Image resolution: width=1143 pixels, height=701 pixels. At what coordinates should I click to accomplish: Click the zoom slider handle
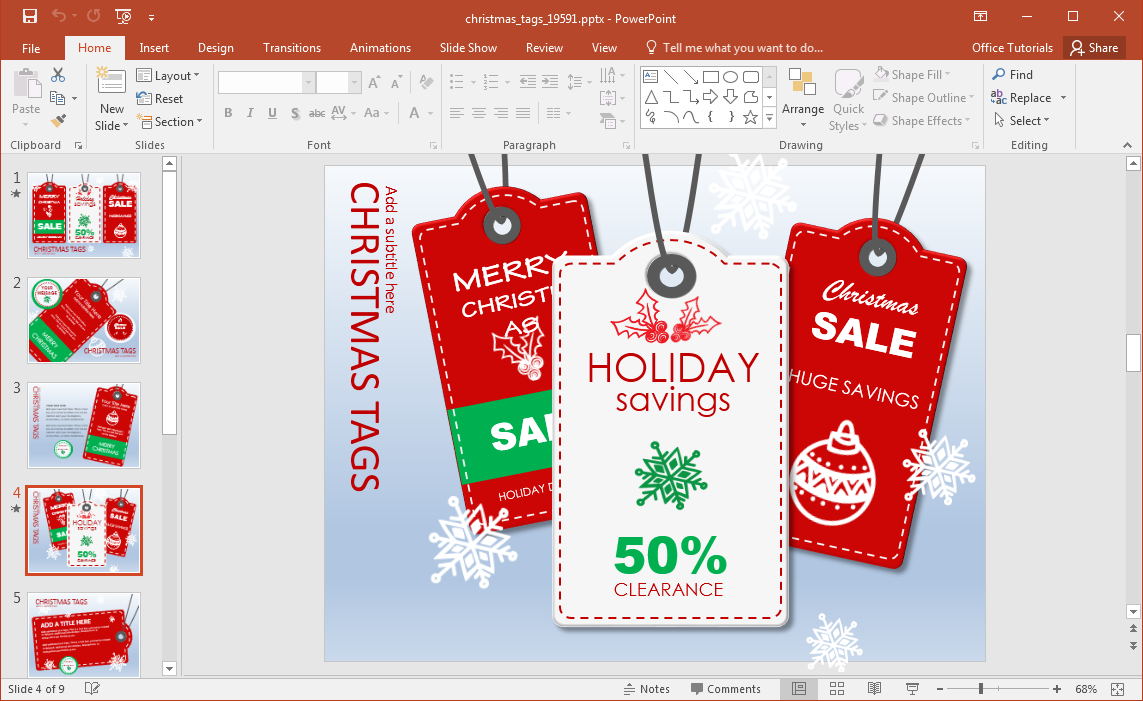[x=981, y=689]
